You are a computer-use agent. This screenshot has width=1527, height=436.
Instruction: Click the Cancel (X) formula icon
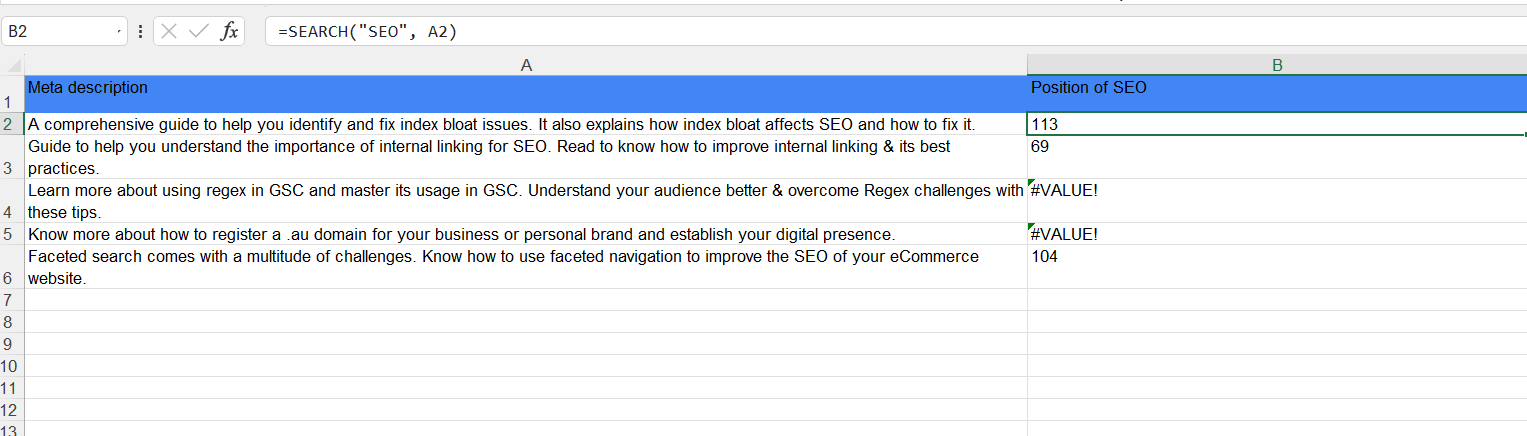169,32
